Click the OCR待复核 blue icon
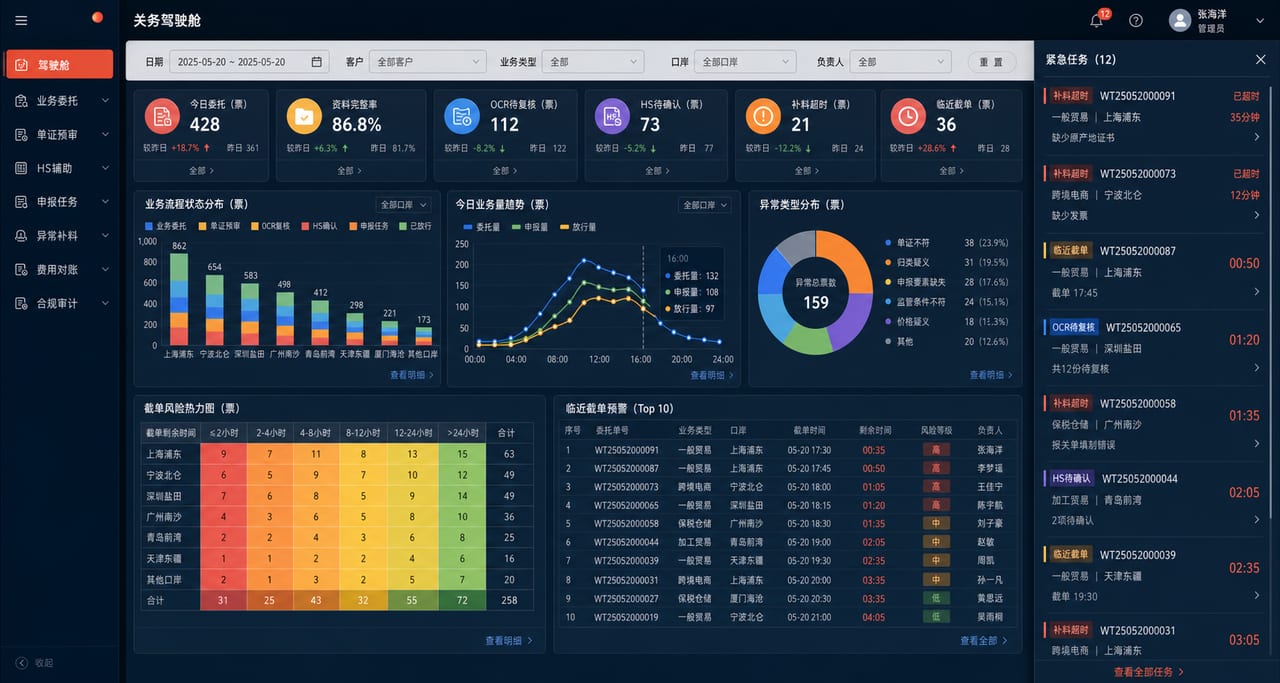The image size is (1280, 683). pos(462,116)
